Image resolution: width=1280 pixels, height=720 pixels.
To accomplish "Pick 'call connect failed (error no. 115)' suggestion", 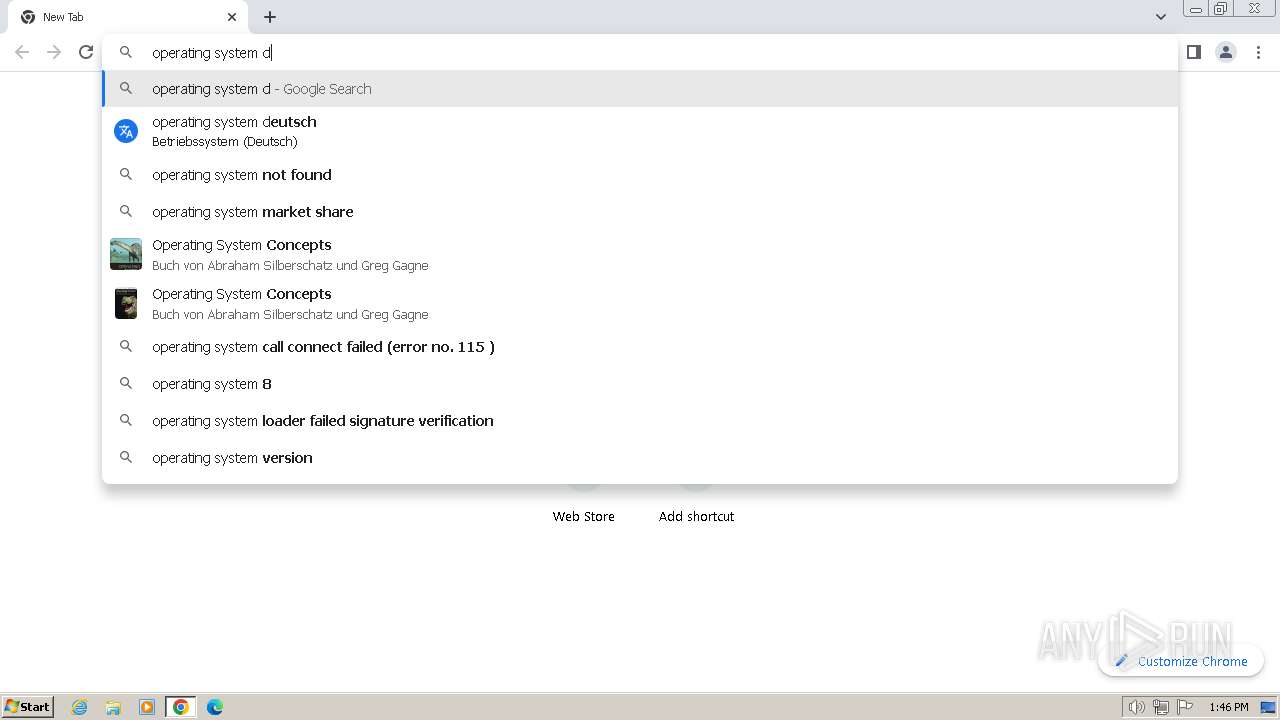I will click(x=640, y=346).
